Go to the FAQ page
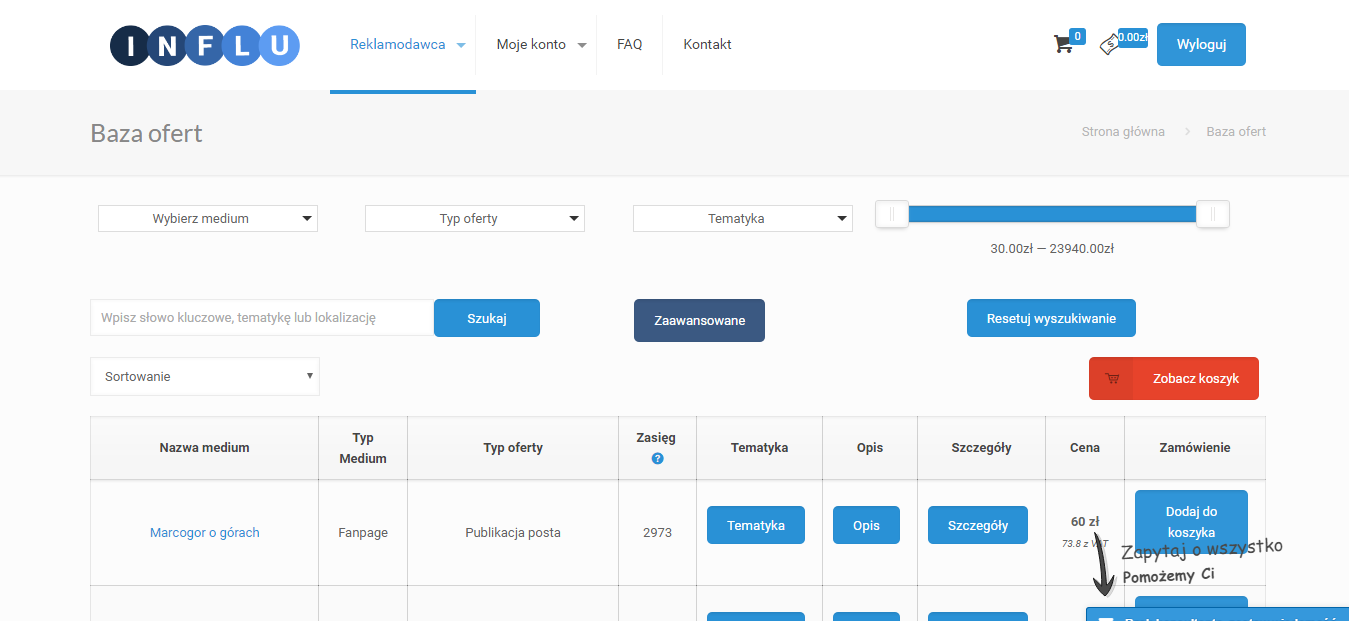1349x621 pixels. click(x=629, y=45)
